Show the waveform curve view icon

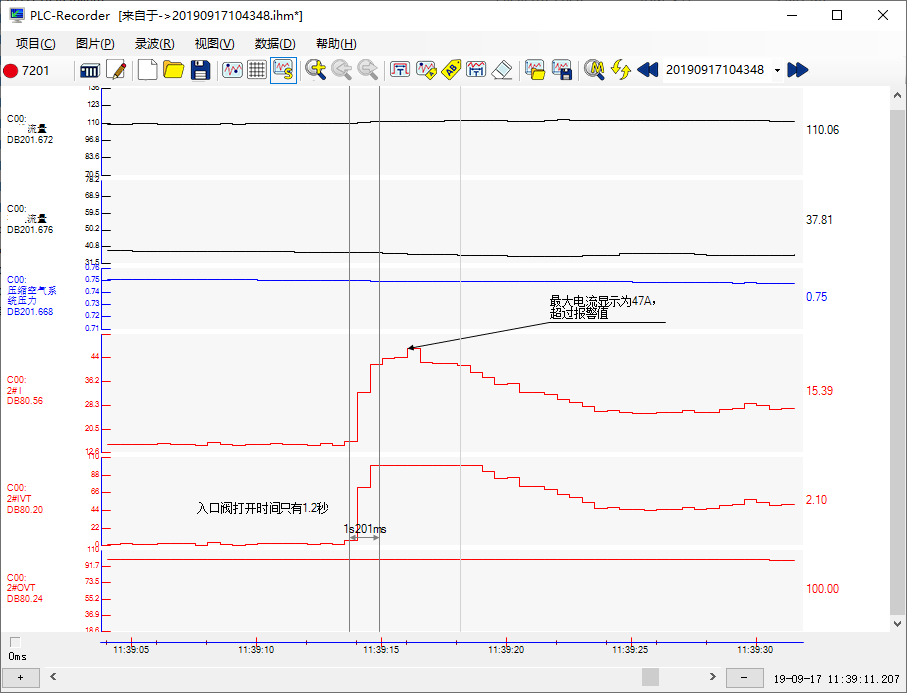(x=233, y=70)
